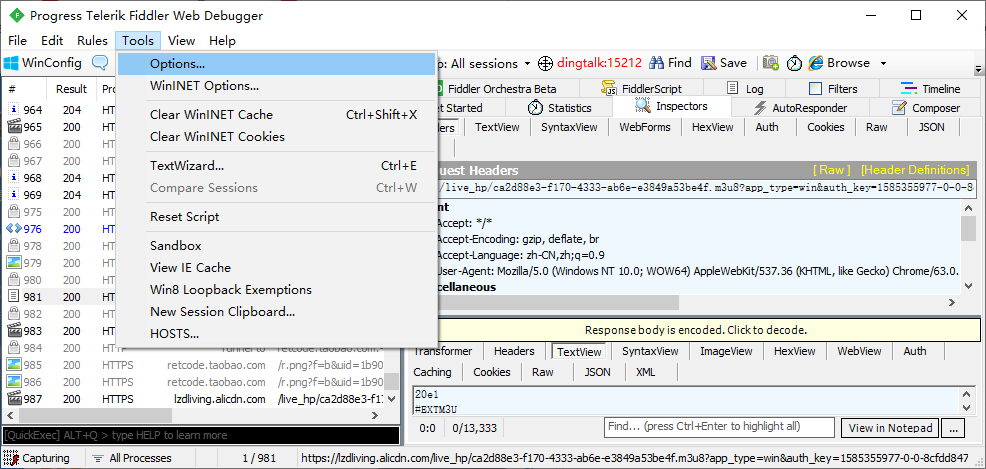Screen dimensions: 986x469
Task: Click the ellipsis button beside View in Notepad
Action: coord(953,428)
